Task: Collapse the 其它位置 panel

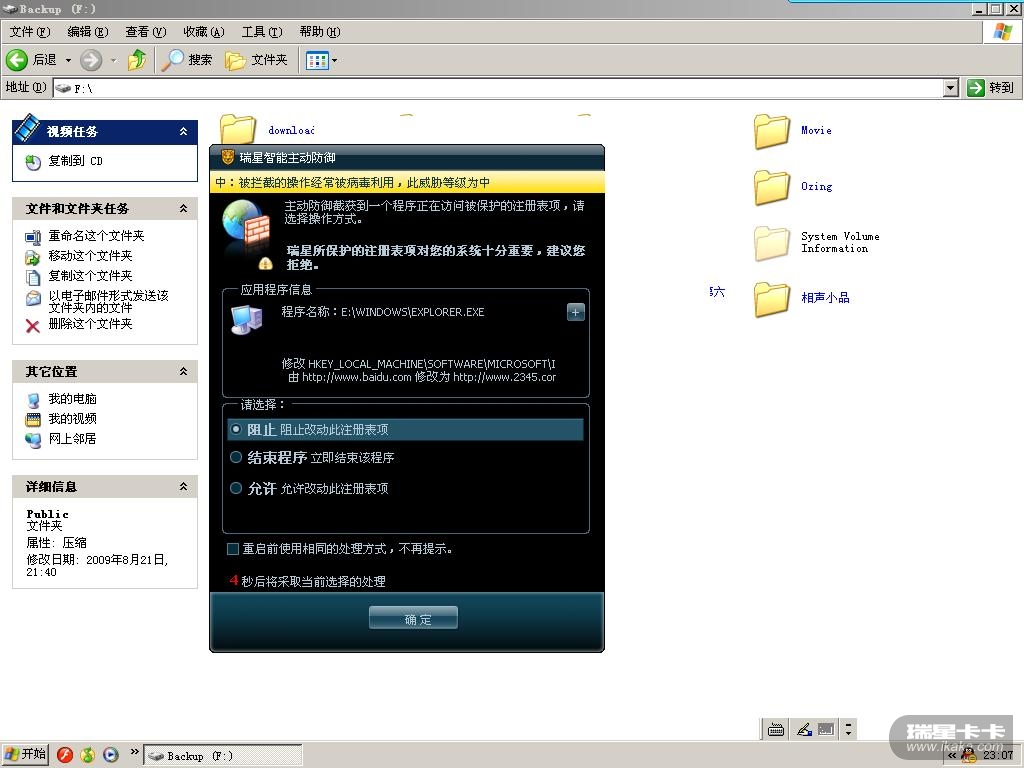Action: (x=184, y=371)
